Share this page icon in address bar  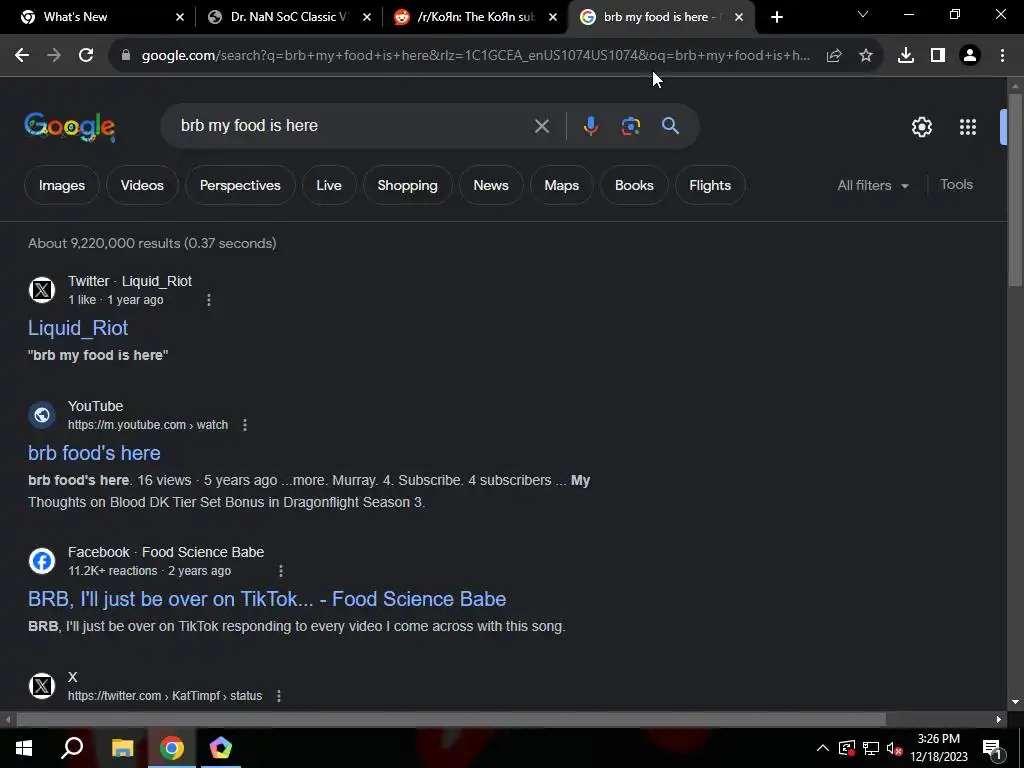click(833, 56)
